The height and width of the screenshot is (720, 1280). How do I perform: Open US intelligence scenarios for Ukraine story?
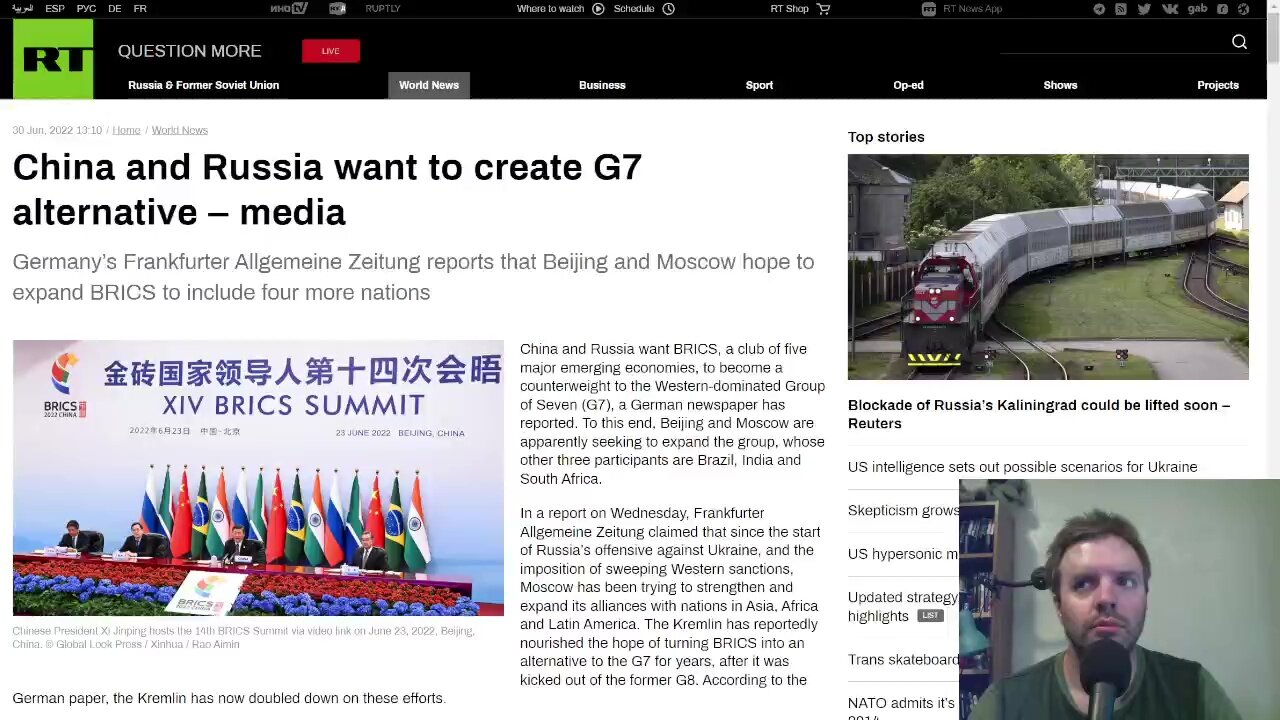point(1022,467)
